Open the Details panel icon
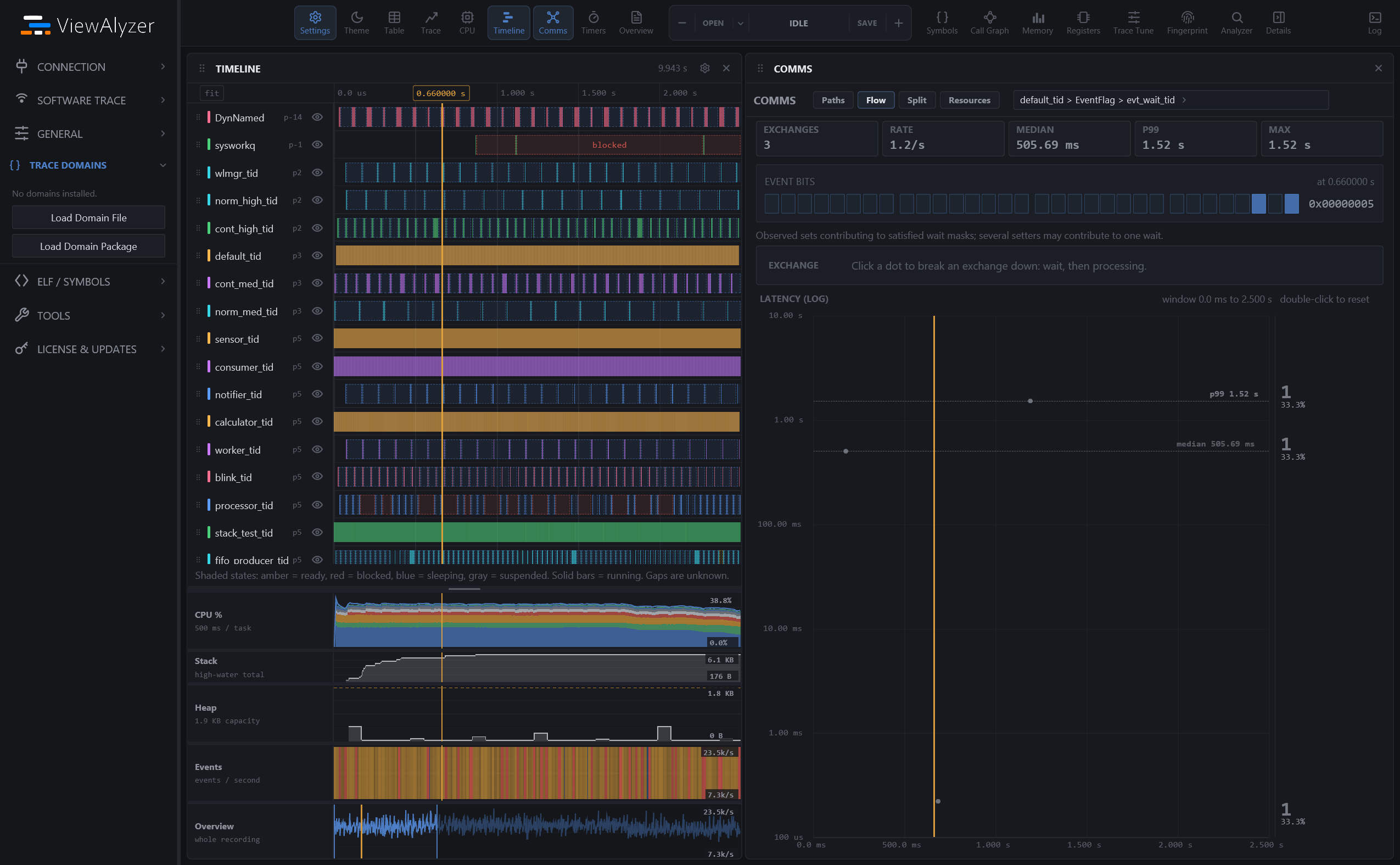 [1278, 23]
